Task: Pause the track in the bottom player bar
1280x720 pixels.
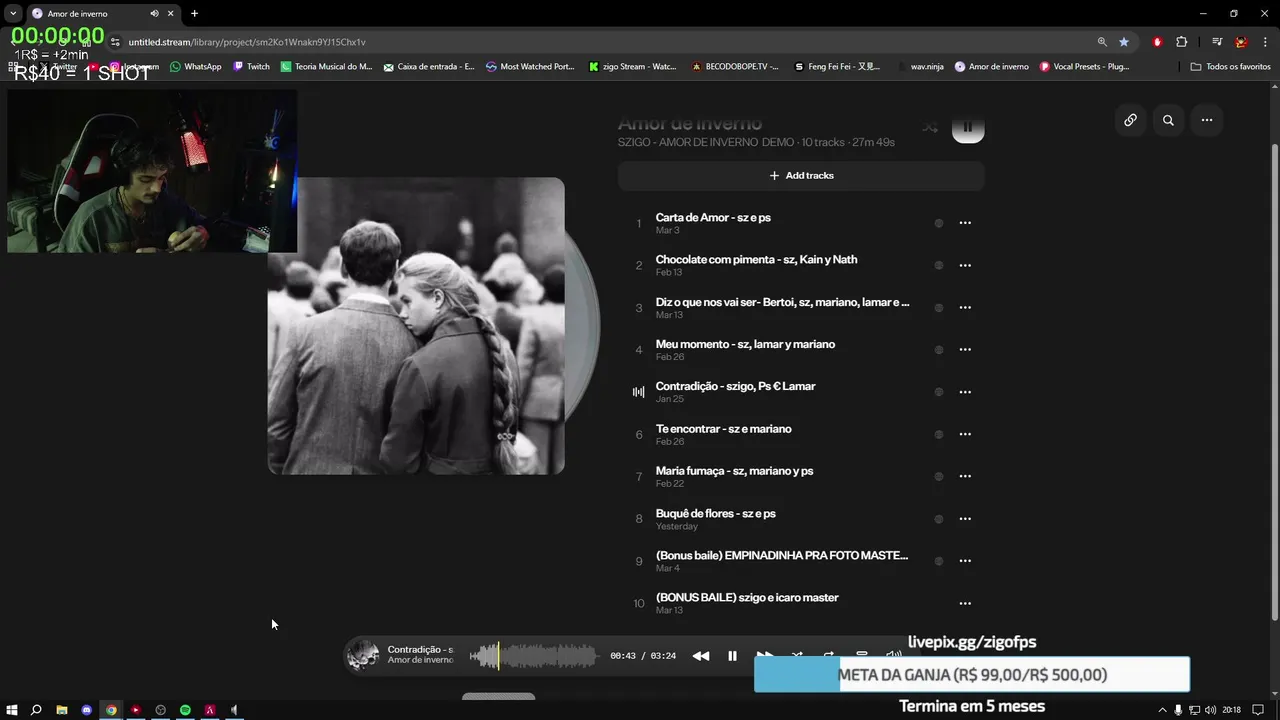Action: click(x=732, y=656)
